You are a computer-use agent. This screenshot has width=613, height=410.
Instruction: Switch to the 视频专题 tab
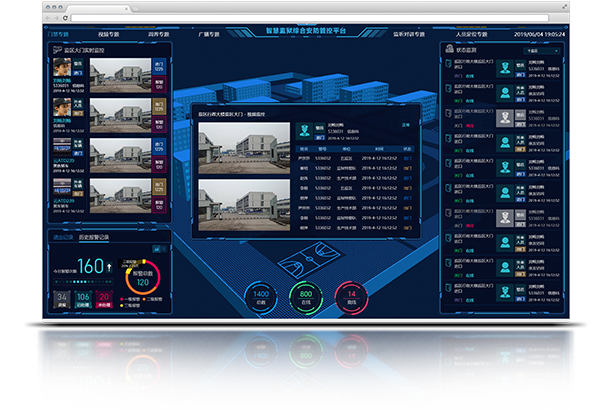pyautogui.click(x=106, y=34)
